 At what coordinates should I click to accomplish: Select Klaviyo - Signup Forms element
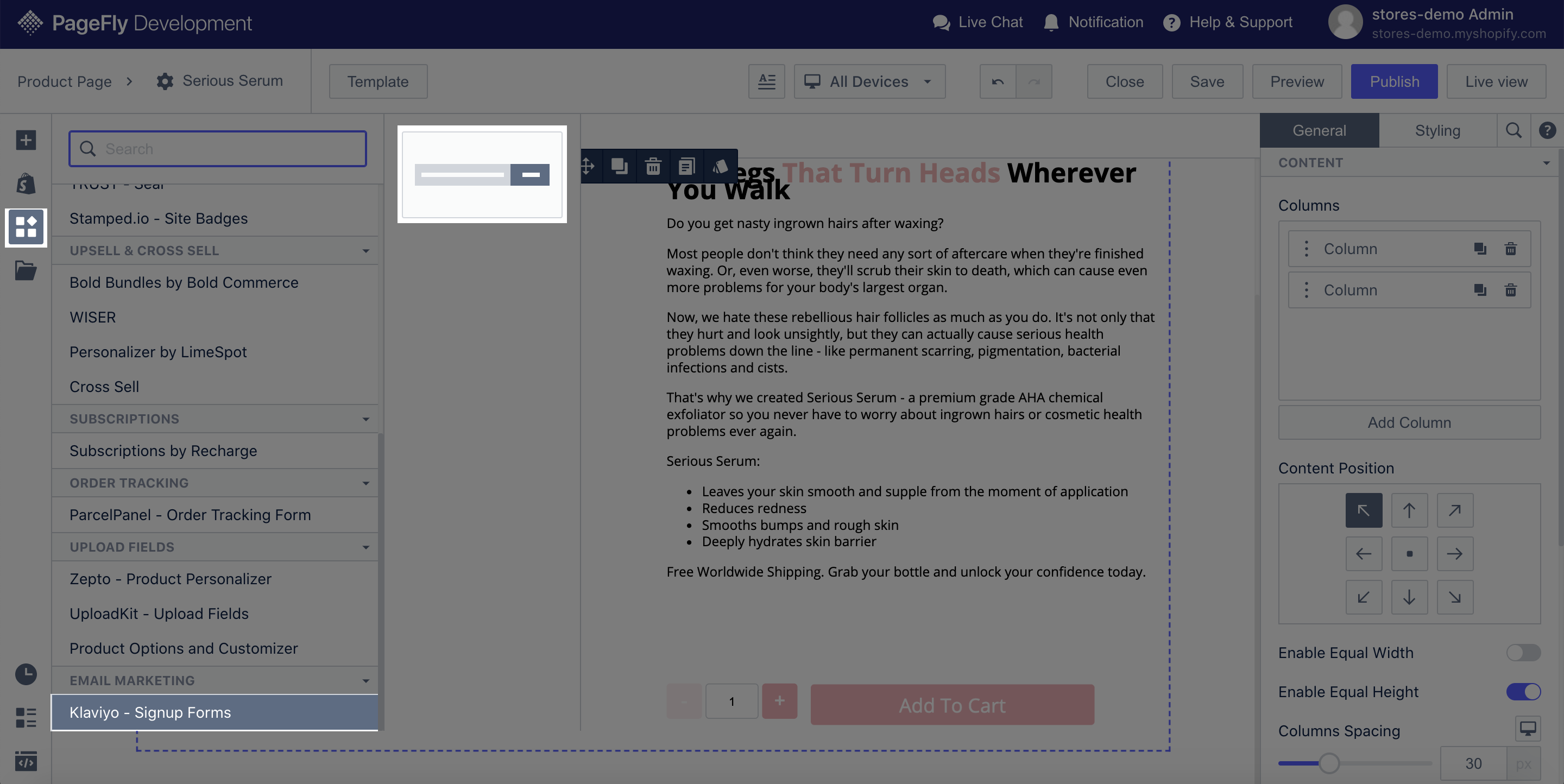tap(215, 712)
